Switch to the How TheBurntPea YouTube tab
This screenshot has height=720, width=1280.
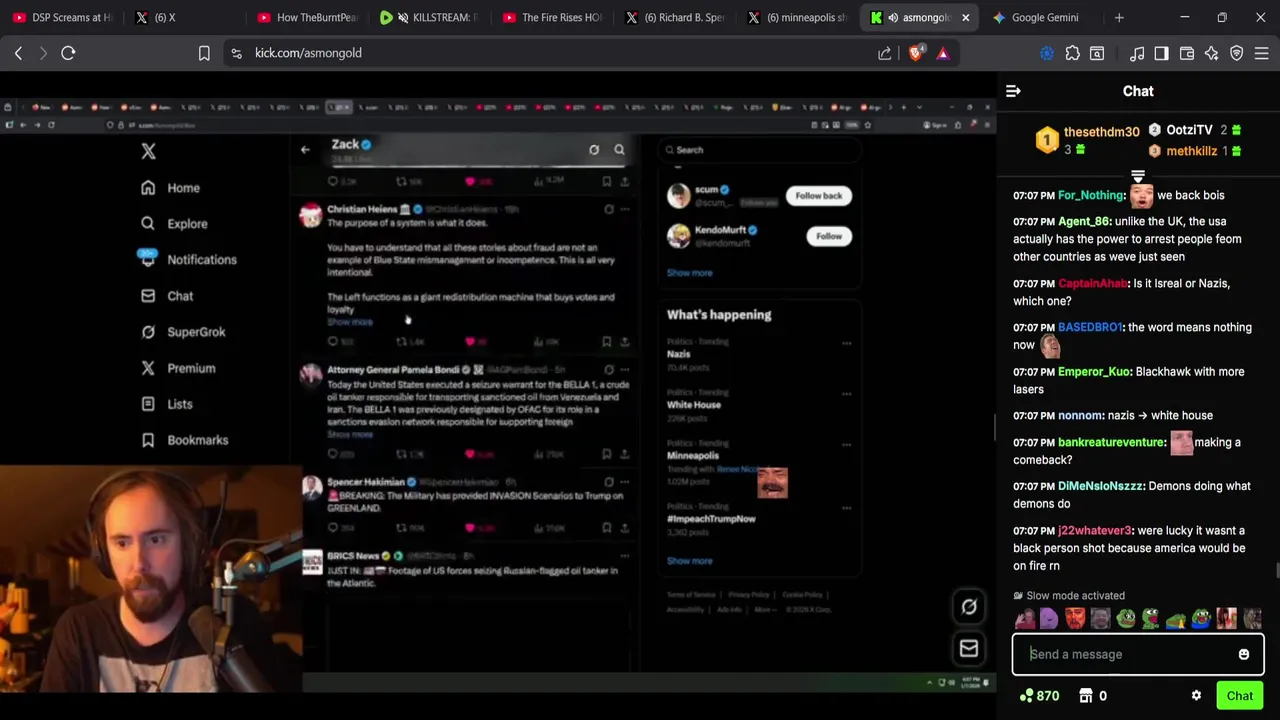pos(307,17)
